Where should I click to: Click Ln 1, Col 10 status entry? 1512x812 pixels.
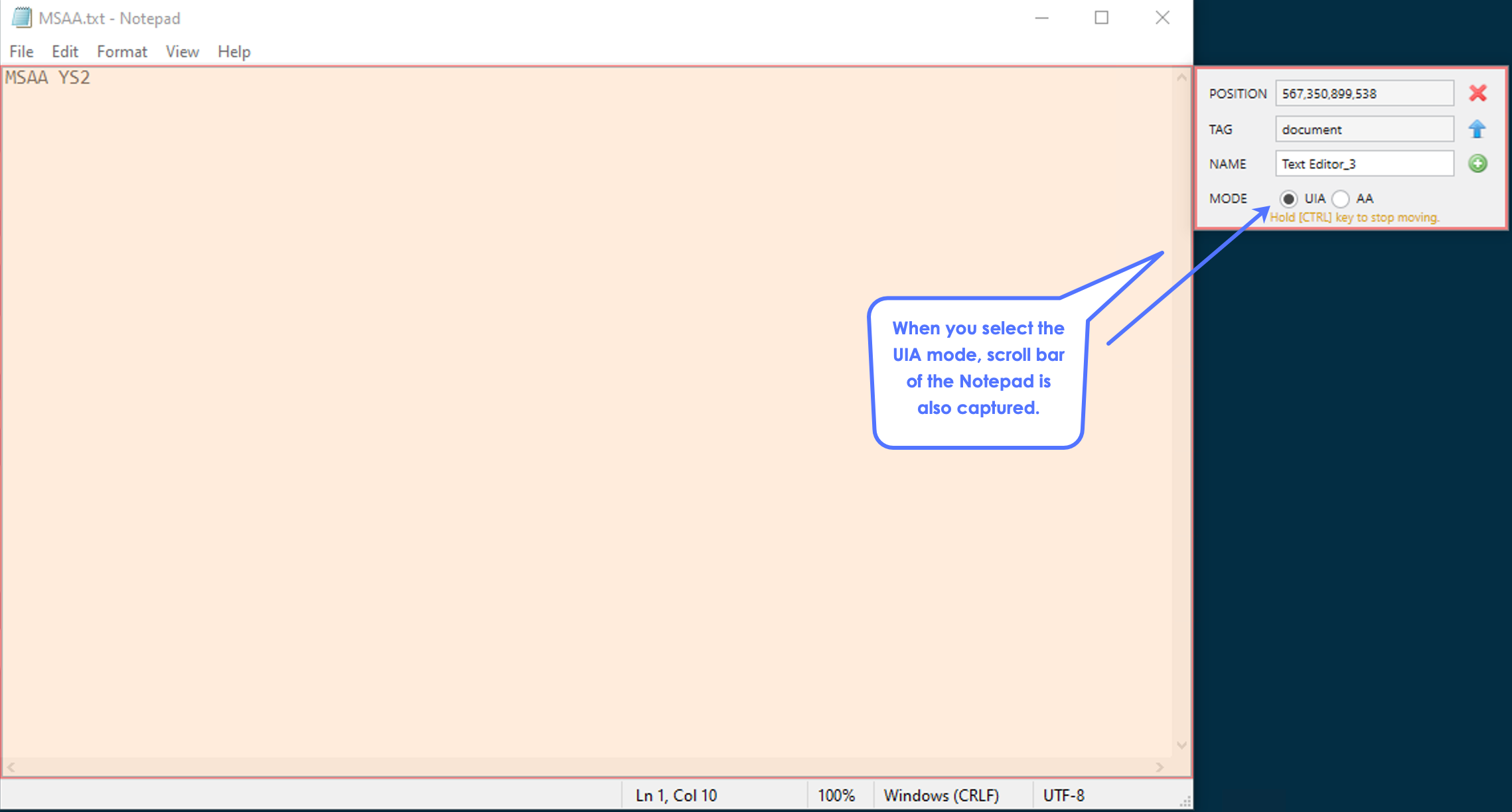coord(676,795)
